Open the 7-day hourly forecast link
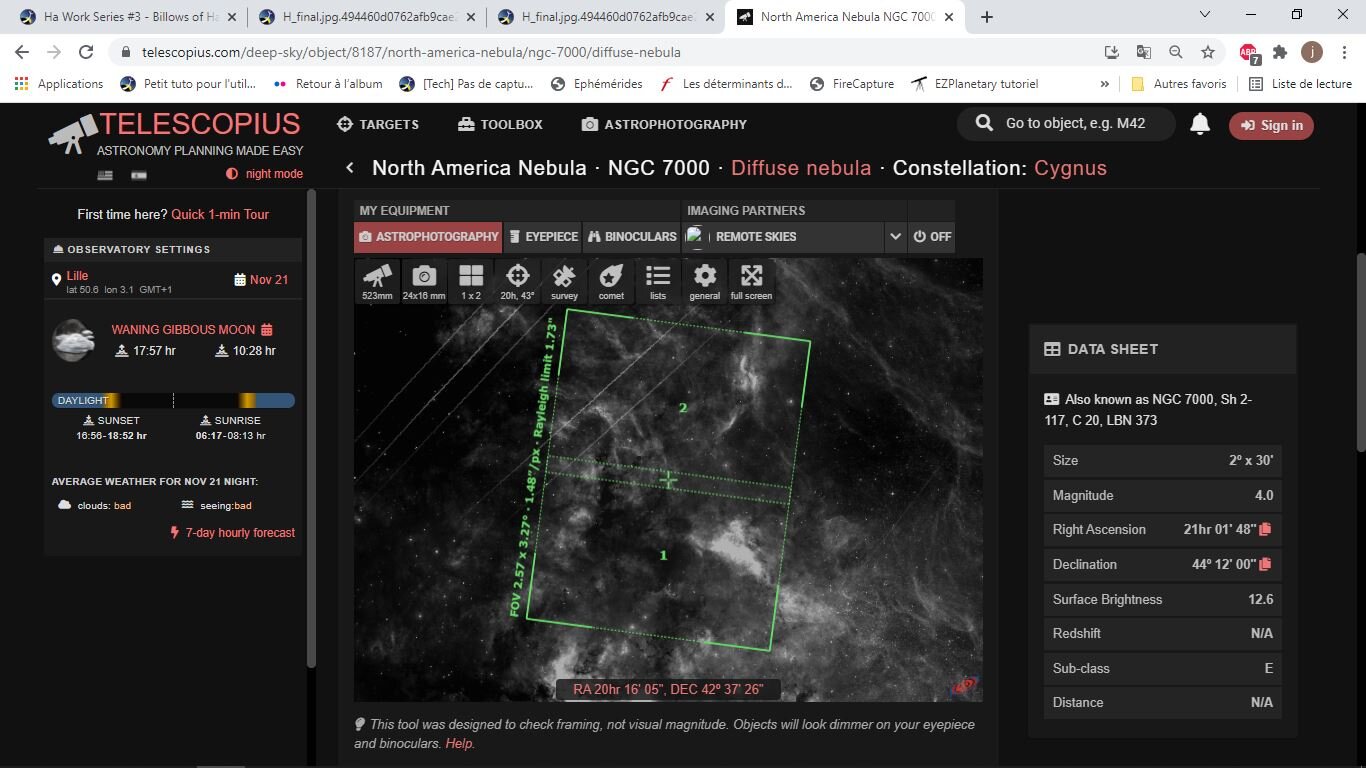1366x768 pixels. pos(232,533)
